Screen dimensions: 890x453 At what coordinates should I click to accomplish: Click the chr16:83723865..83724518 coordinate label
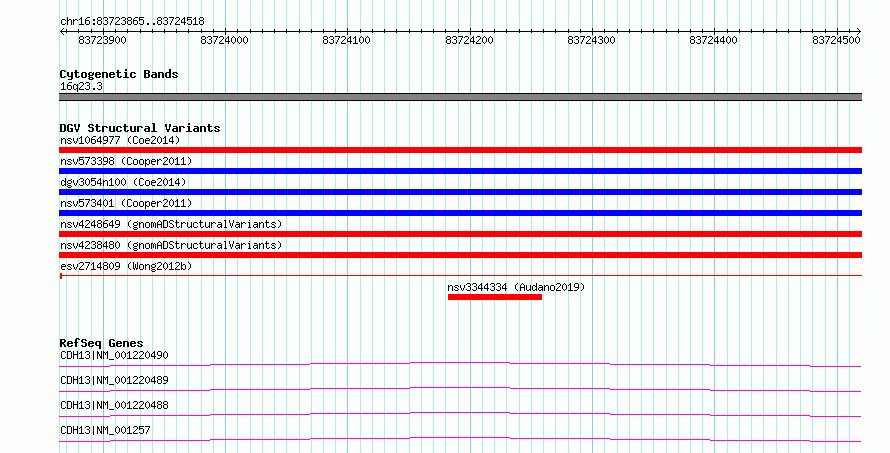pos(132,21)
